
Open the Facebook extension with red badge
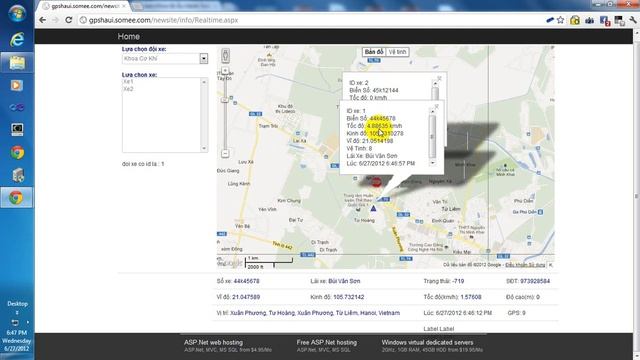click(604, 20)
